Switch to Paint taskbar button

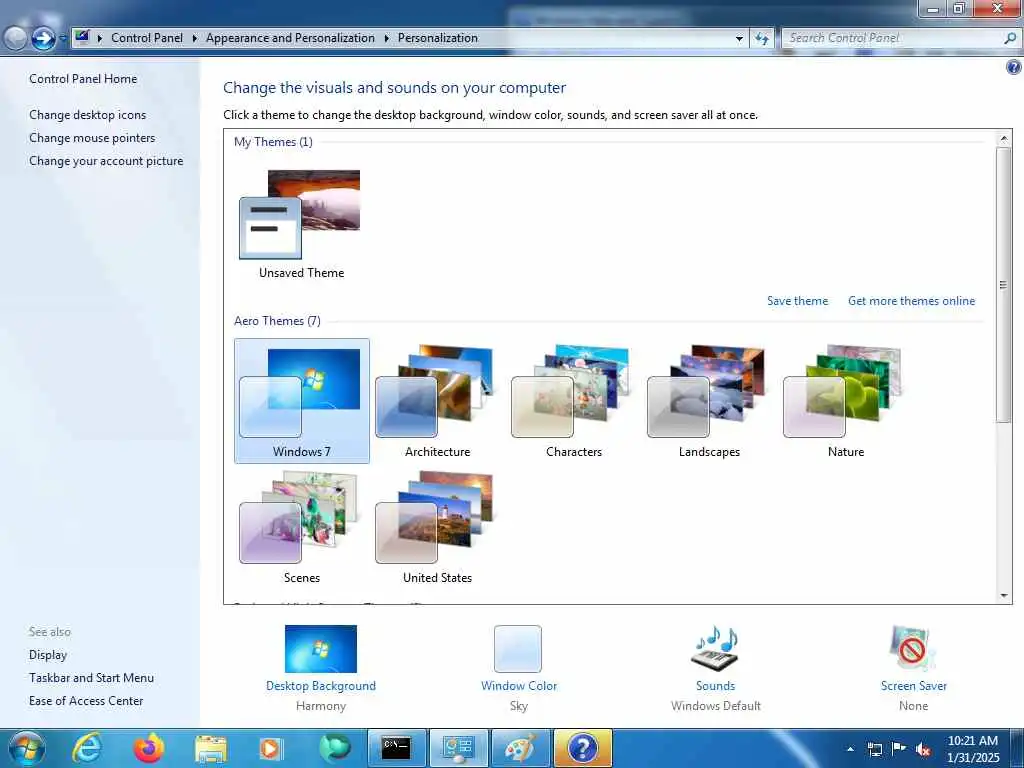coord(519,748)
